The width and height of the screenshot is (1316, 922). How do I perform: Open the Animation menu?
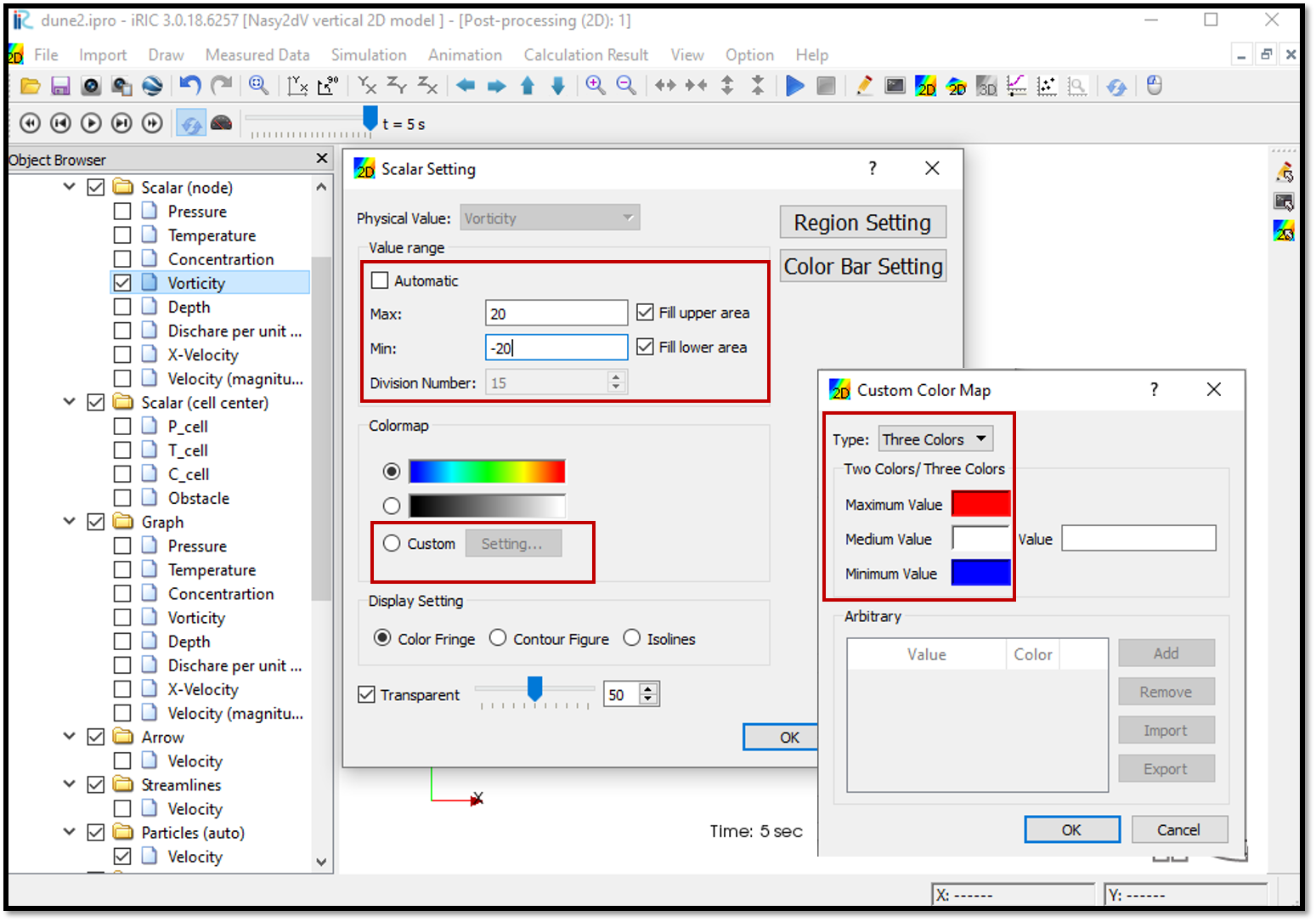[x=465, y=54]
